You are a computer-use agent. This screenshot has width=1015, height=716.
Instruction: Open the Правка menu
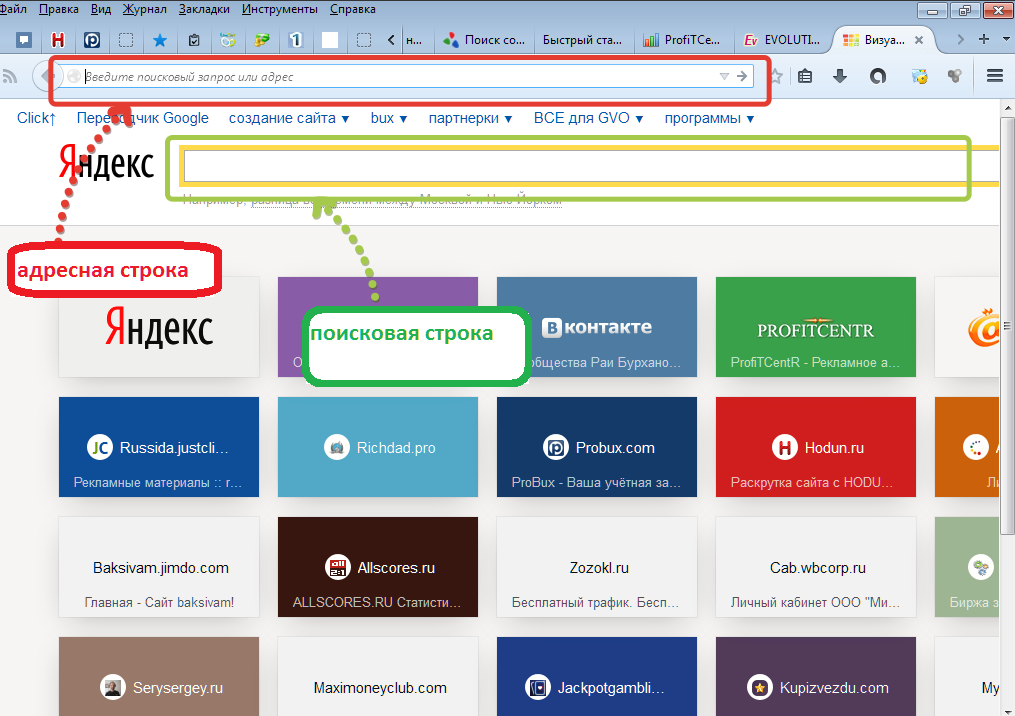[x=59, y=9]
